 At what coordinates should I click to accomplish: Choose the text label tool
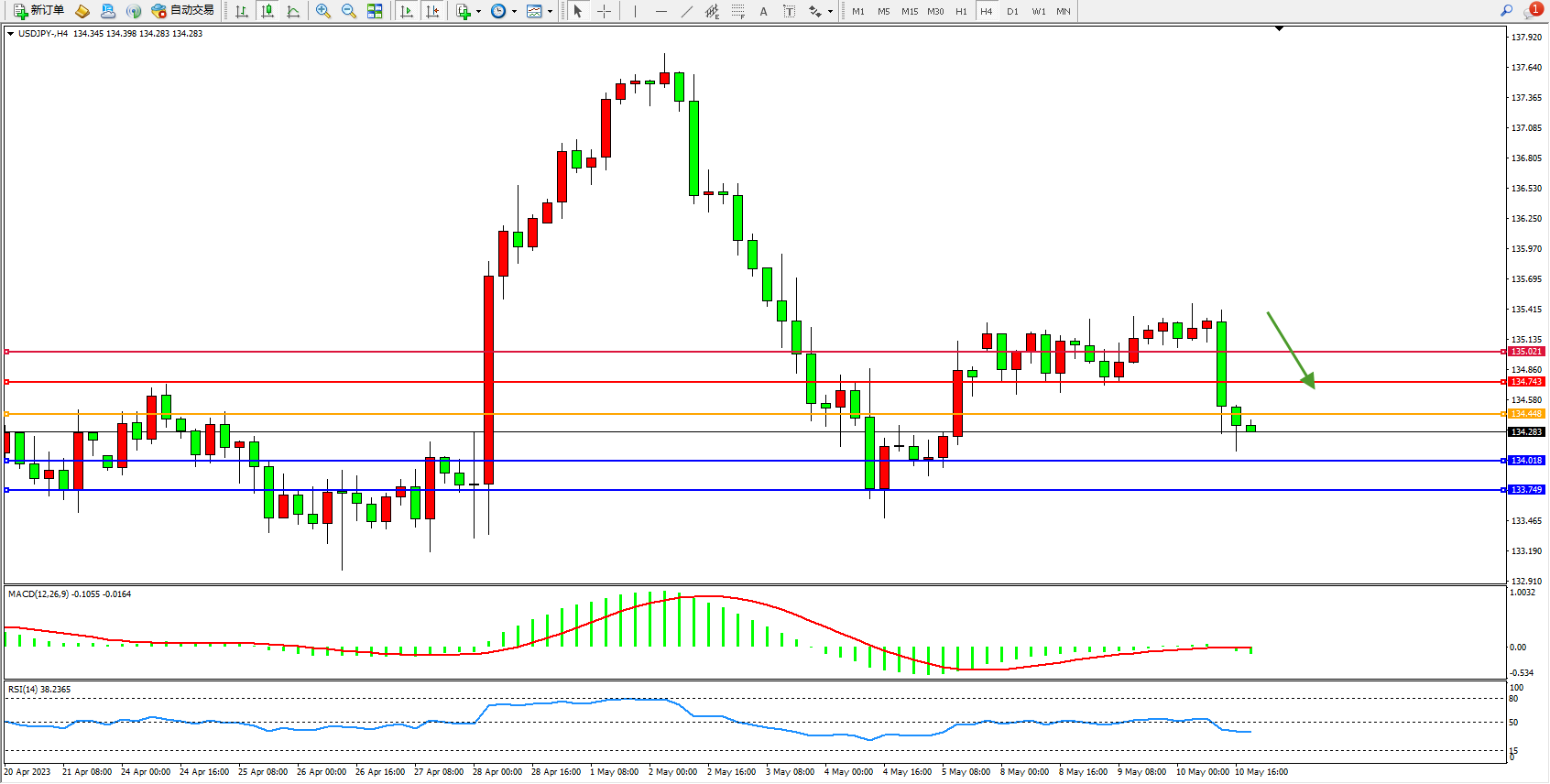coord(790,11)
